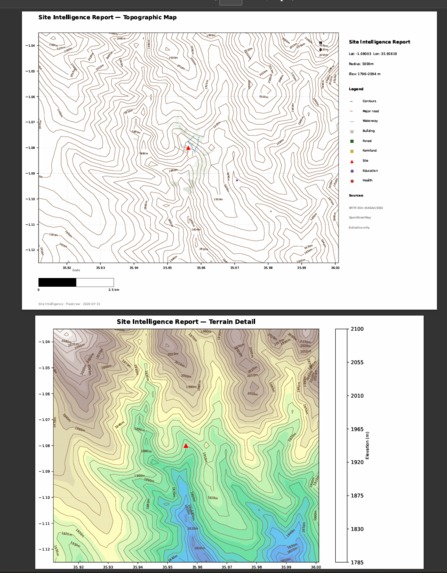
Task: Click the 'Education' legend label
Action: [x=370, y=171]
